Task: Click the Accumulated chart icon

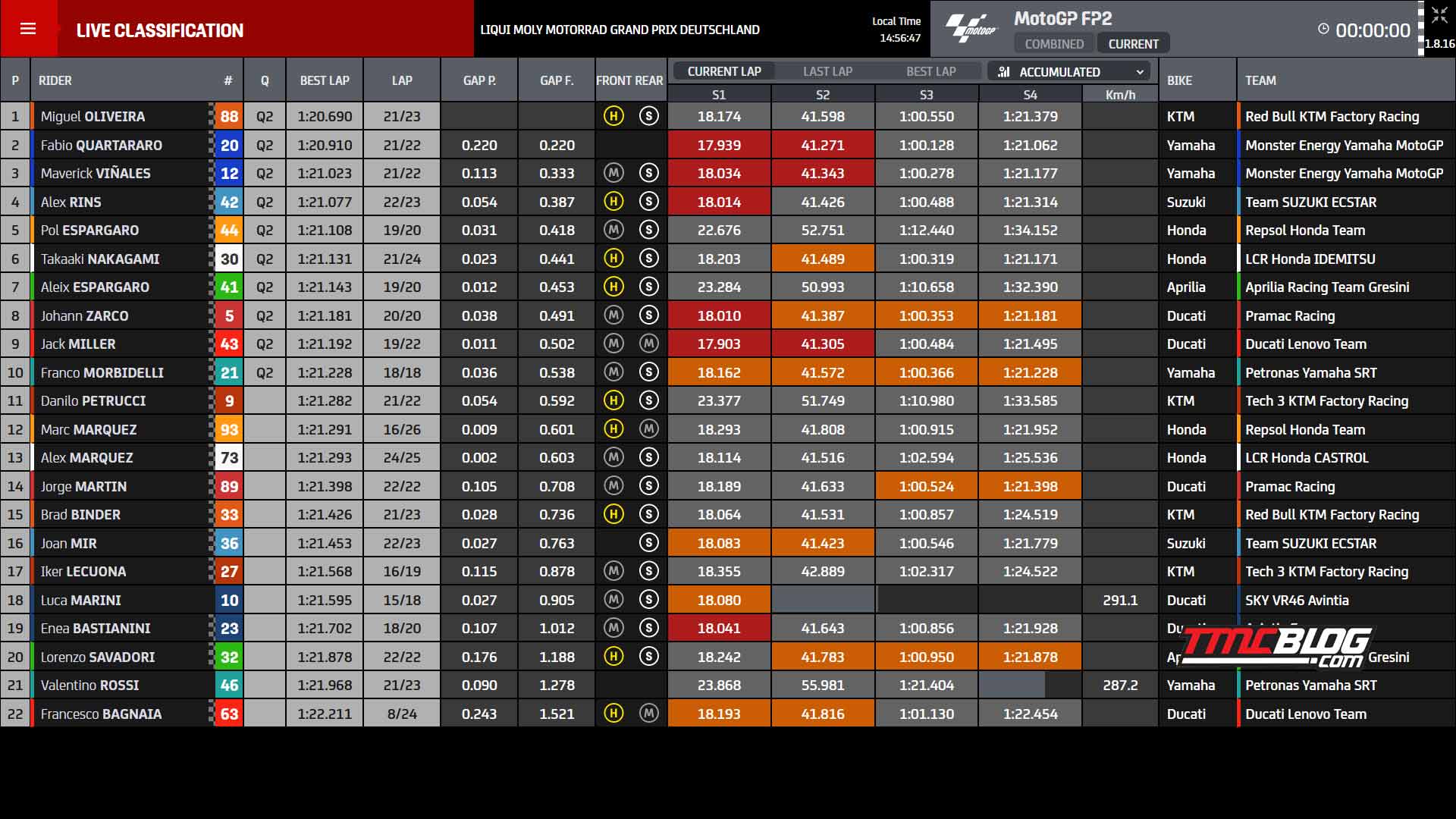Action: 1004,72
